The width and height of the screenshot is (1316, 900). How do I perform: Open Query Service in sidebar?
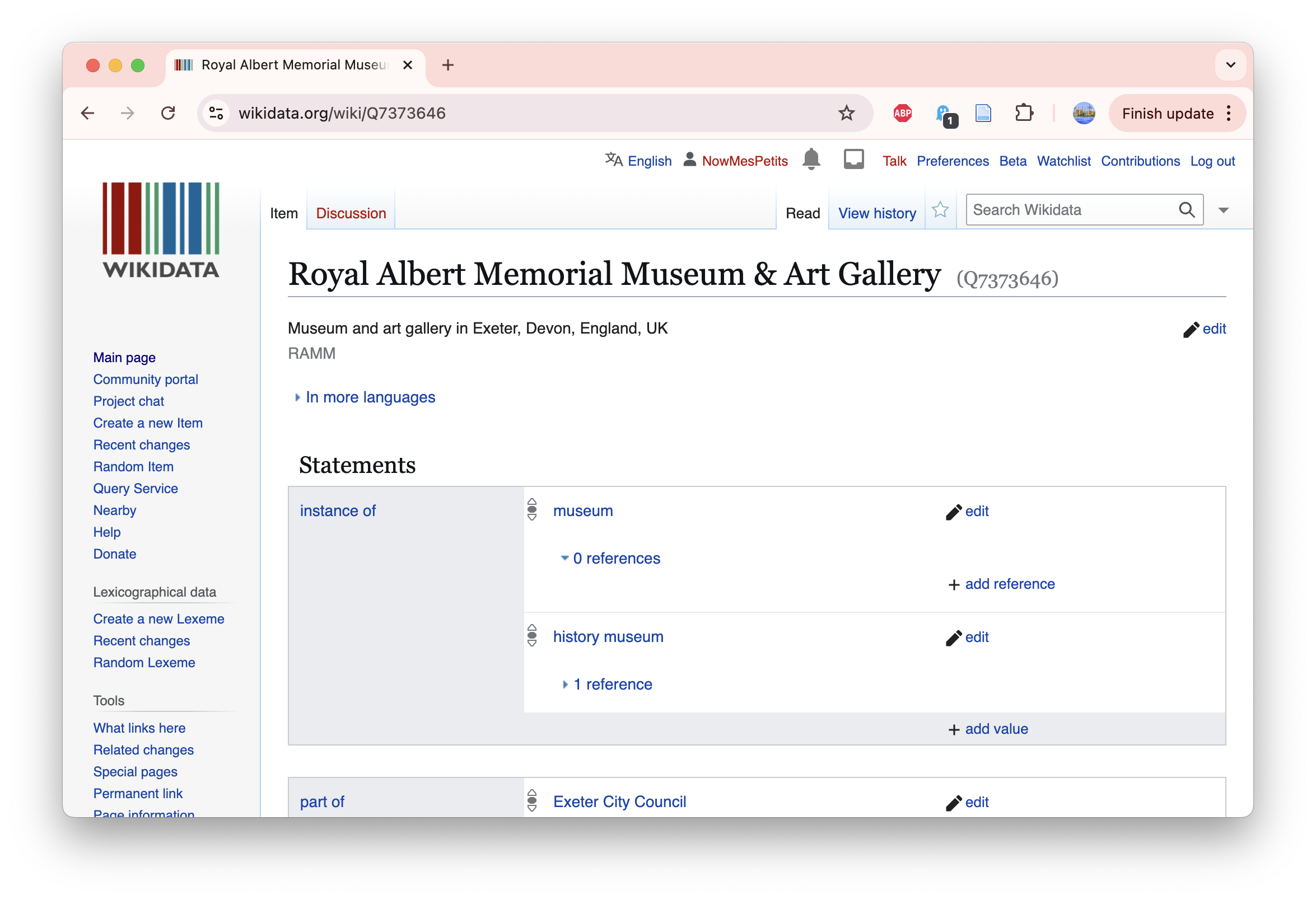click(x=136, y=489)
